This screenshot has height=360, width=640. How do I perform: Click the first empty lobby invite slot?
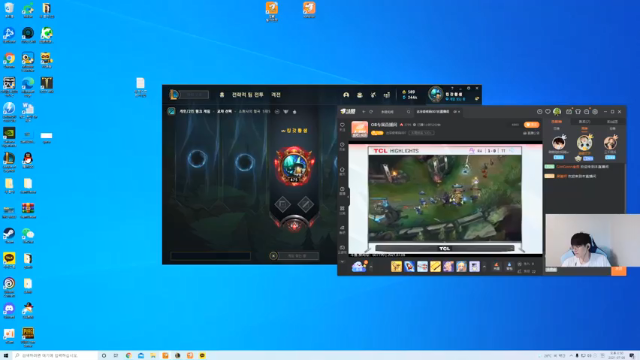(197, 158)
